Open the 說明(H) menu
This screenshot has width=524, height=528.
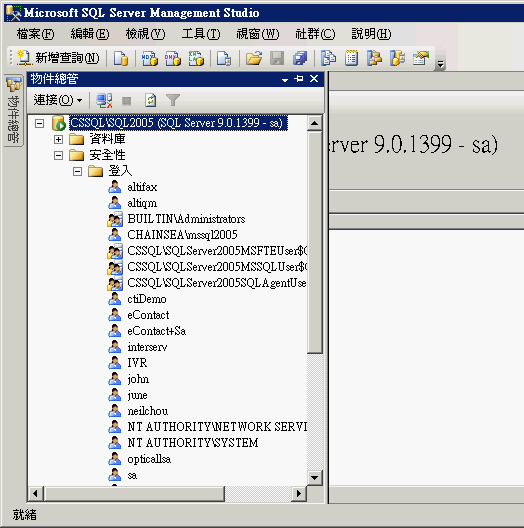(371, 34)
